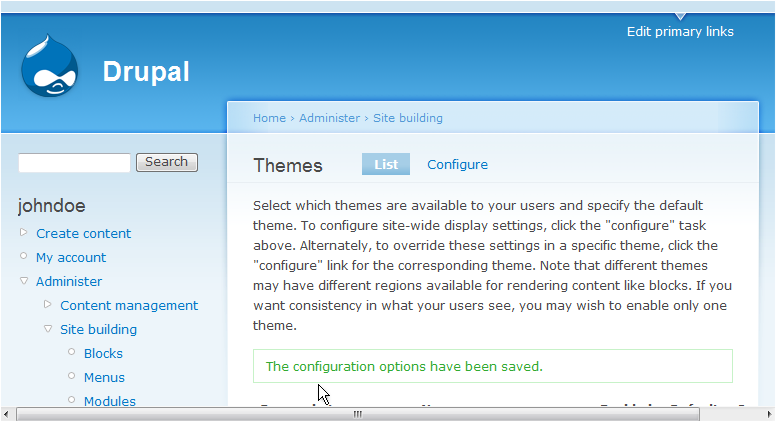Open the Modules admin page
This screenshot has height=422, width=776.
pos(109,401)
